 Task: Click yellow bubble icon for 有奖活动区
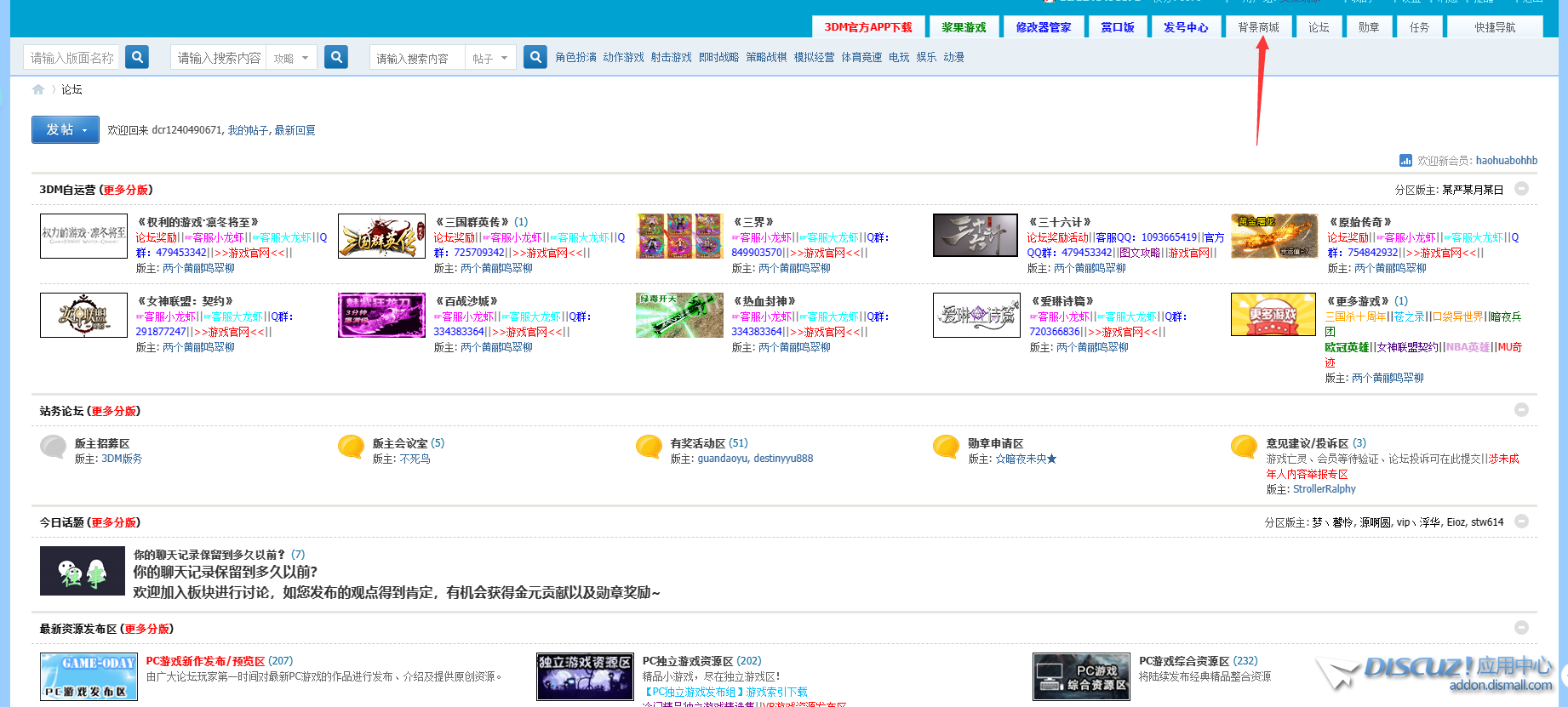(649, 447)
